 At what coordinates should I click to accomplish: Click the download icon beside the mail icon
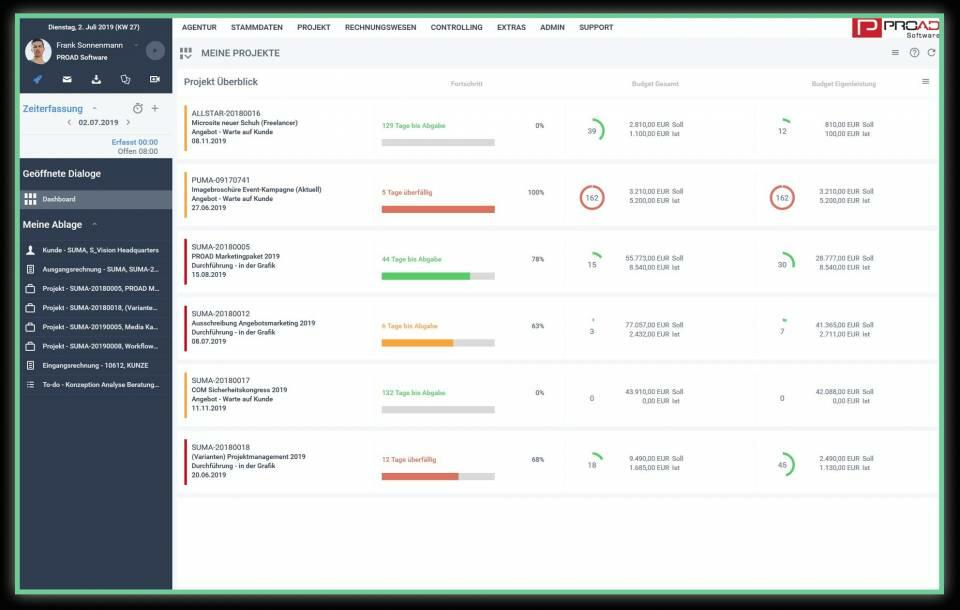coord(96,79)
